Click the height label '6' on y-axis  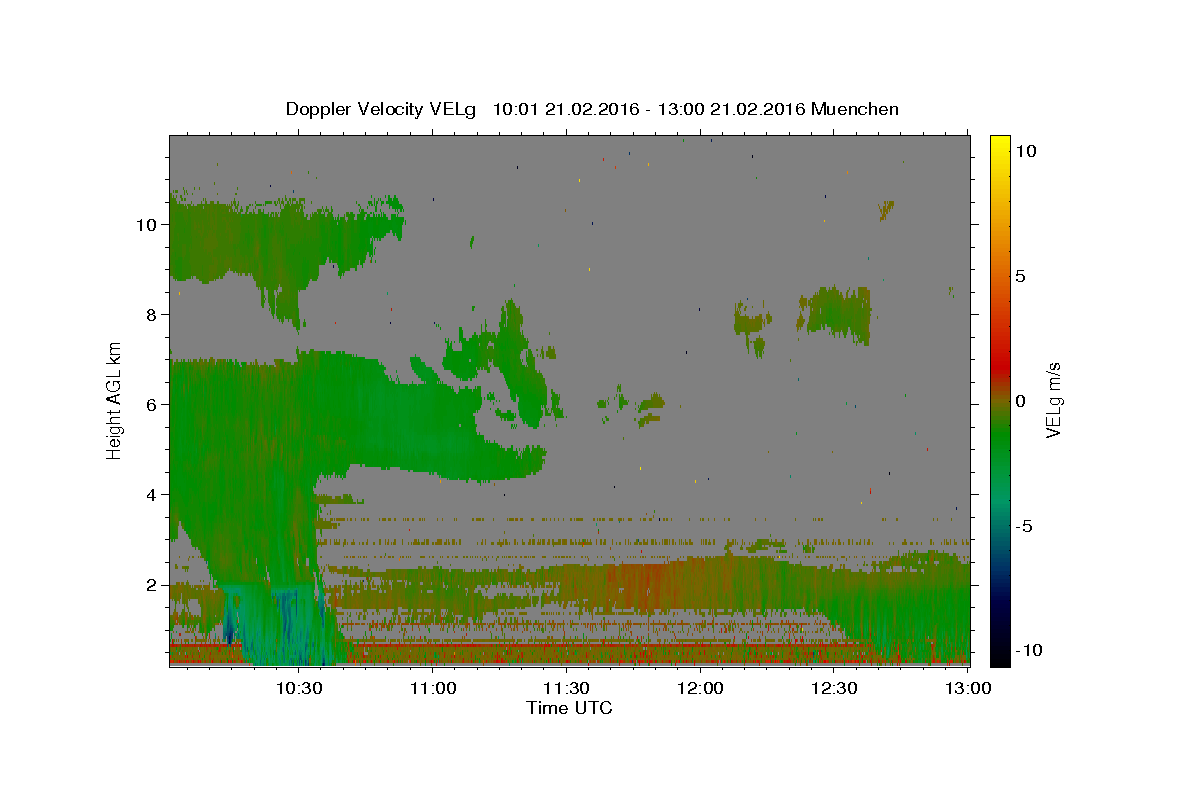point(151,404)
